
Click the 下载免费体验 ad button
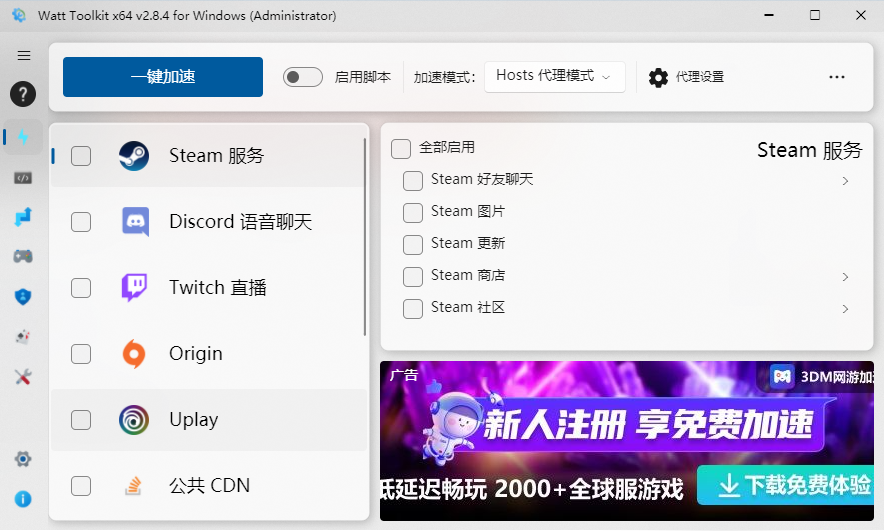click(785, 485)
